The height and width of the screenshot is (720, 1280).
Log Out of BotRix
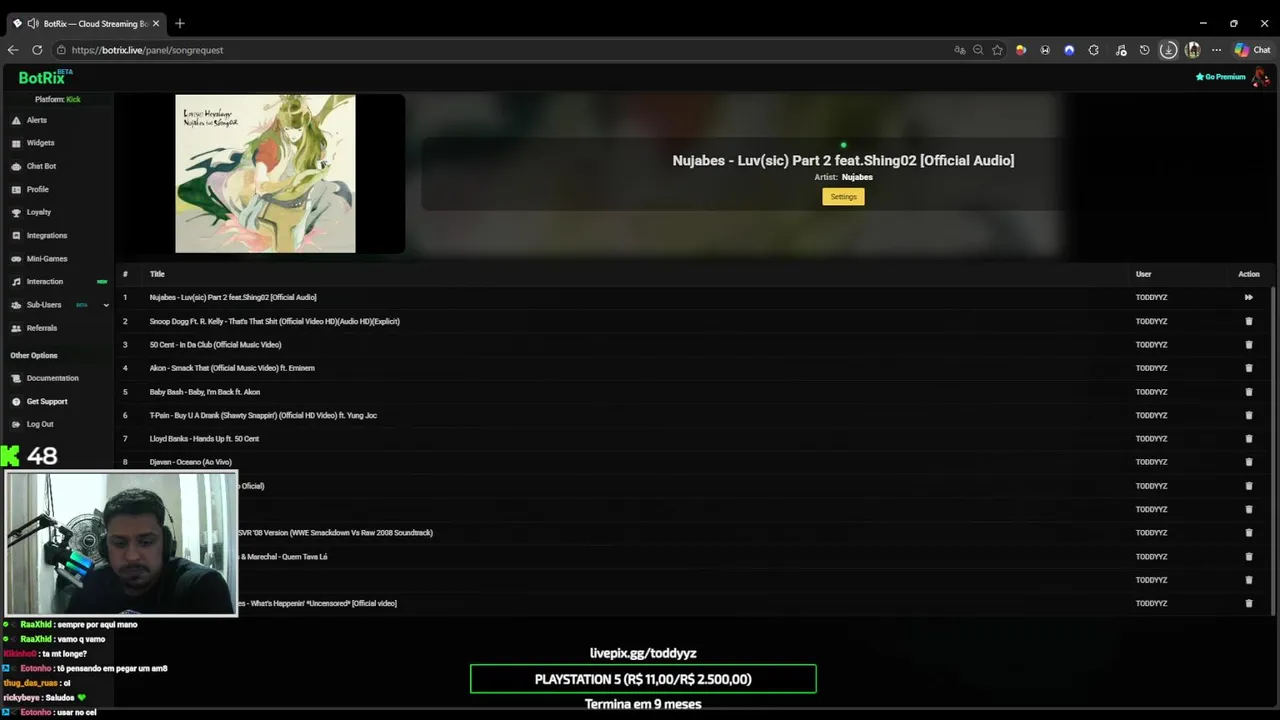point(40,424)
